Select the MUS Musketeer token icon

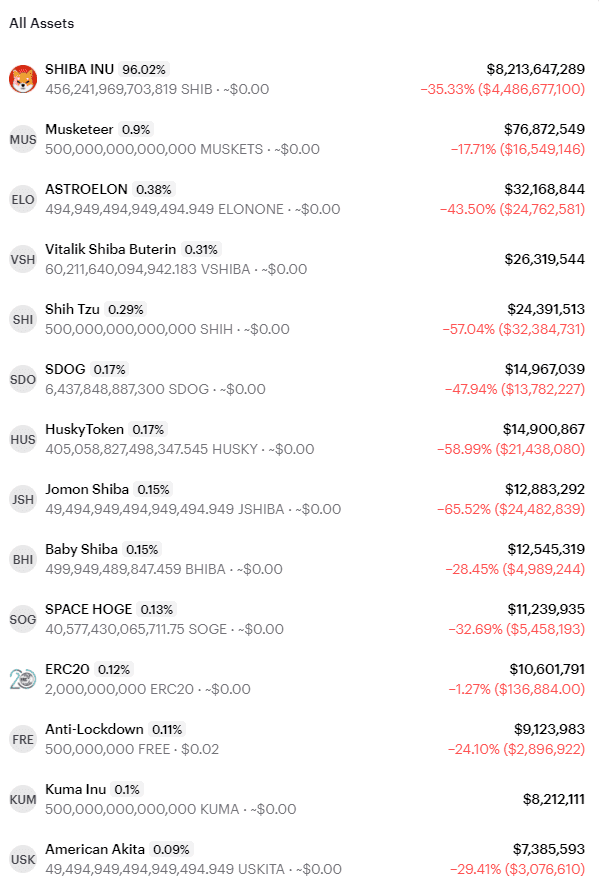click(23, 140)
